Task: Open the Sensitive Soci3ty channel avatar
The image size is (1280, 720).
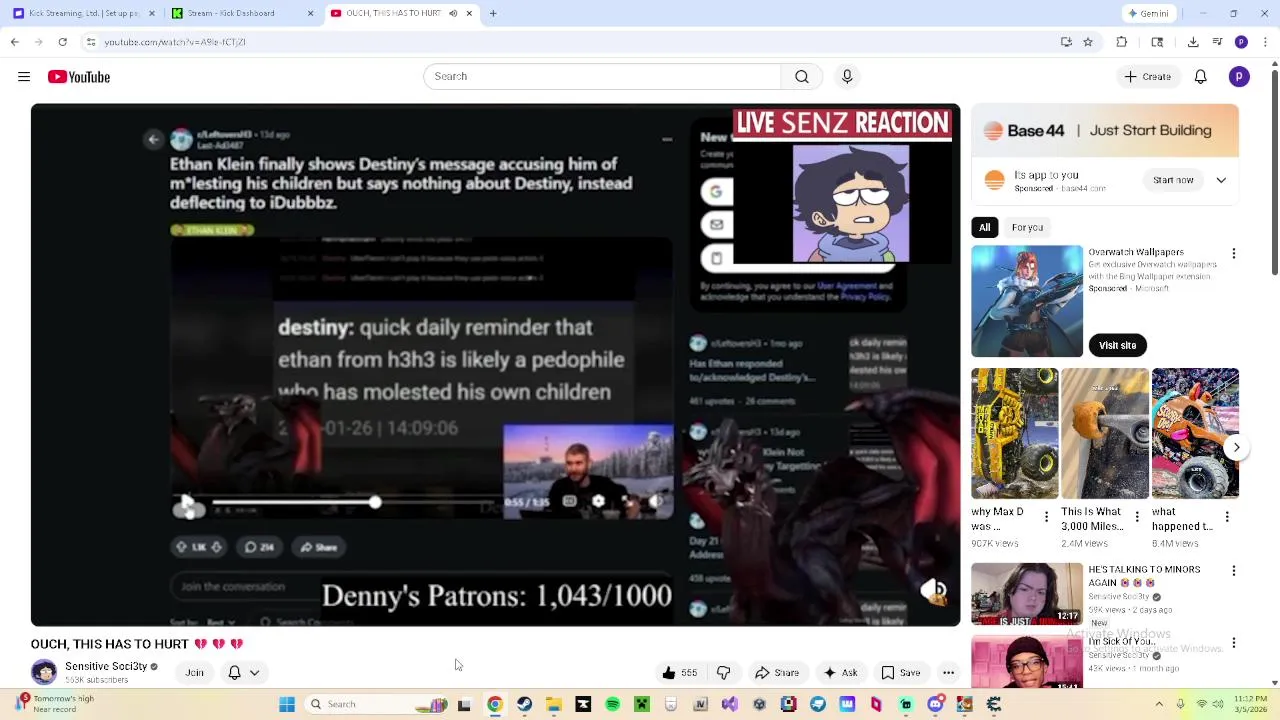Action: [x=44, y=672]
